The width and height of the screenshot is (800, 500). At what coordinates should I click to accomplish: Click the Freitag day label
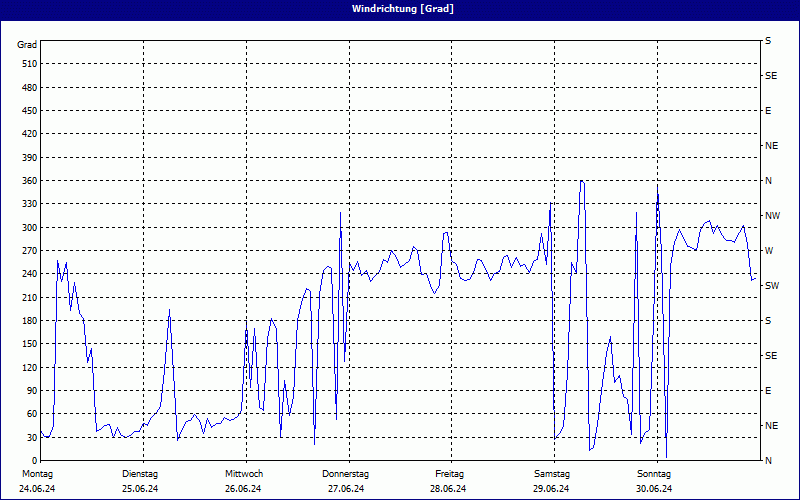pos(449,473)
